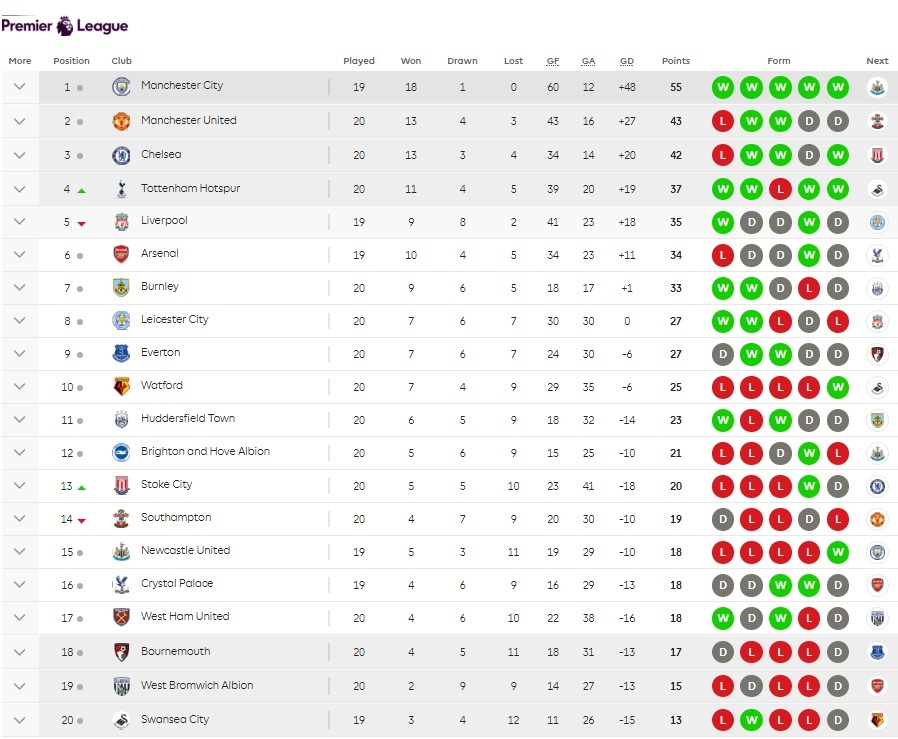Click the Liverpool club crest
The image size is (898, 739).
point(121,222)
